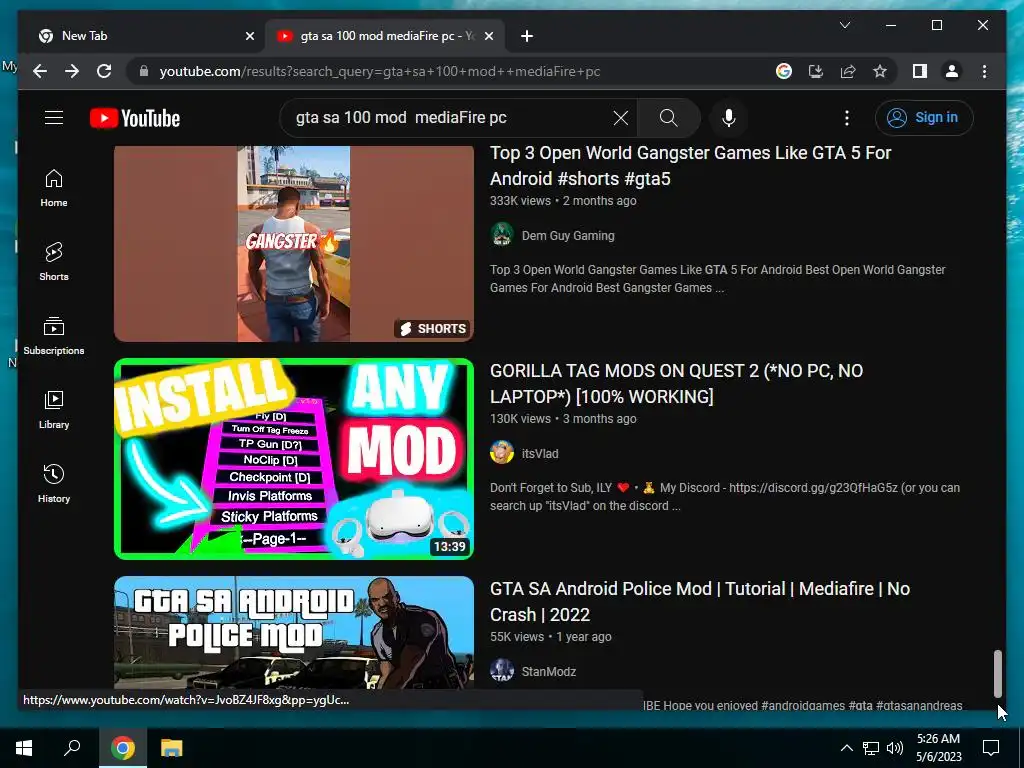Image resolution: width=1024 pixels, height=768 pixels.
Task: Open History in the sidebar
Action: 54,483
